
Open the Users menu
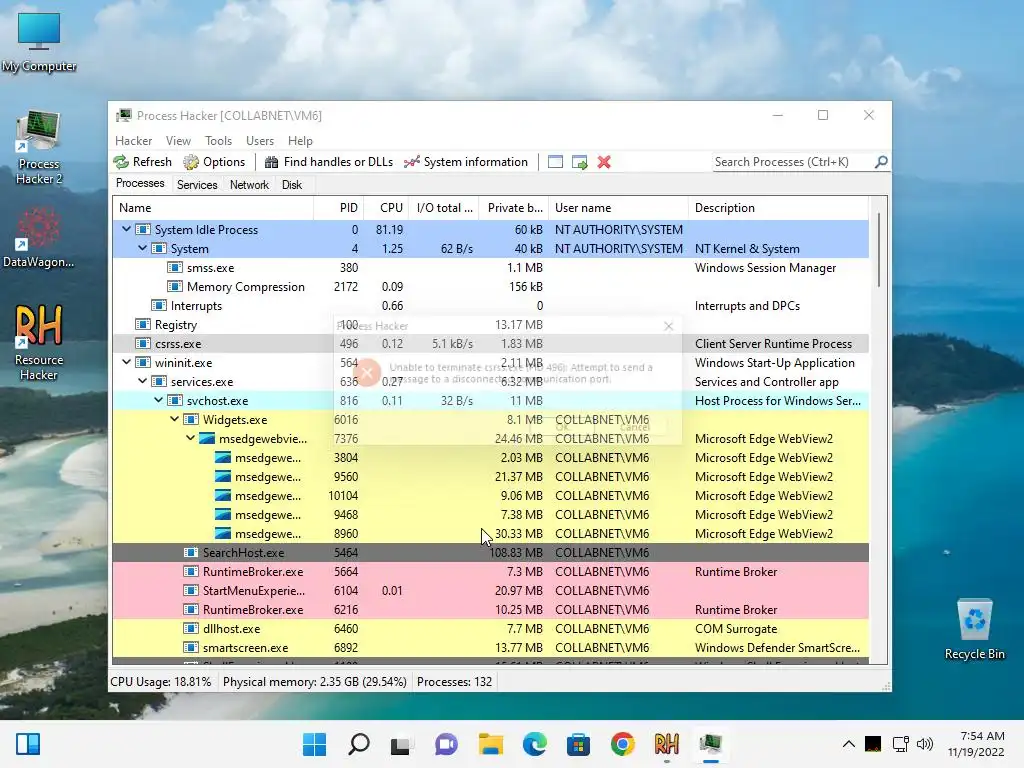click(260, 140)
